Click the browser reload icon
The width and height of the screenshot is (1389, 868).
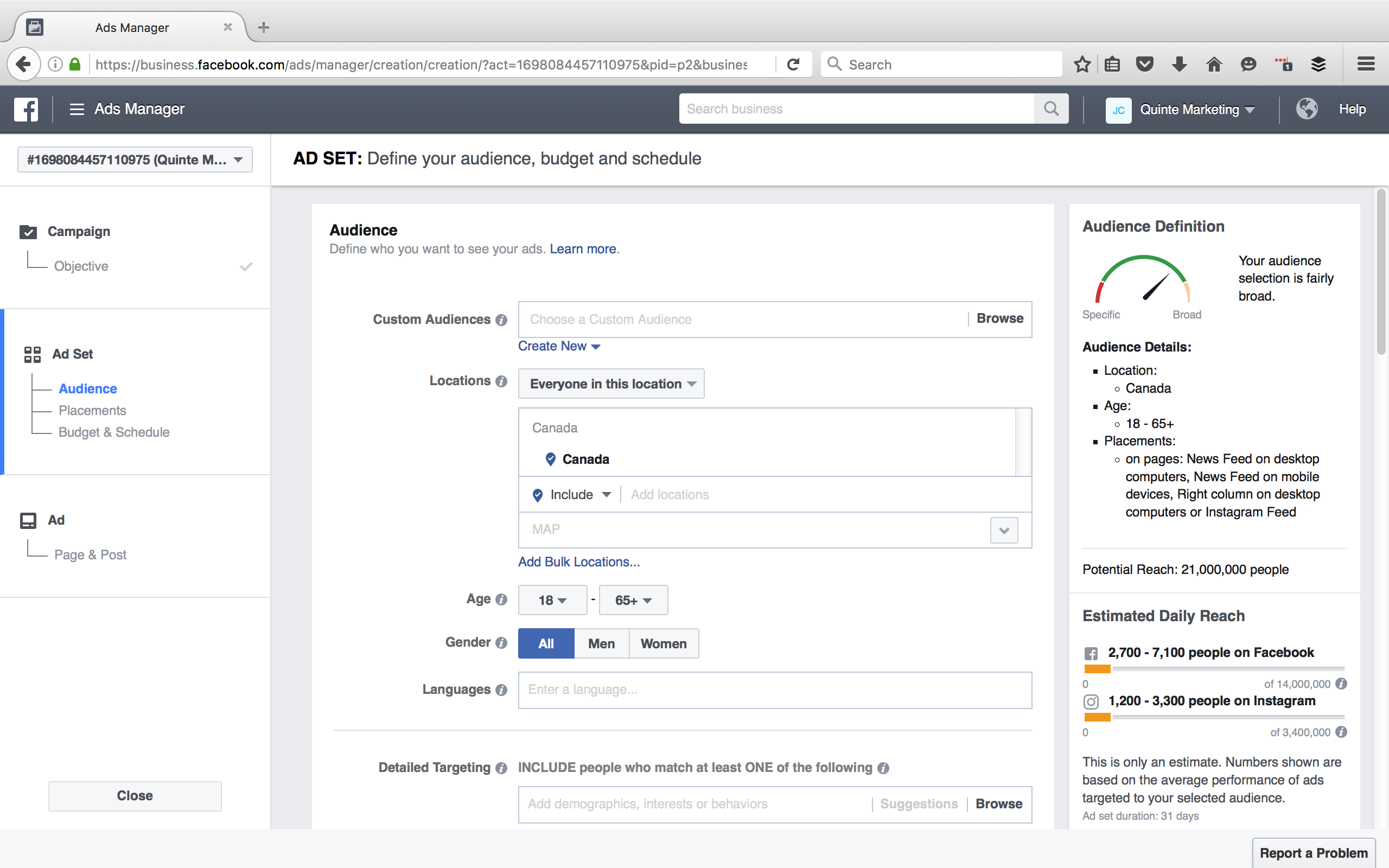[793, 65]
